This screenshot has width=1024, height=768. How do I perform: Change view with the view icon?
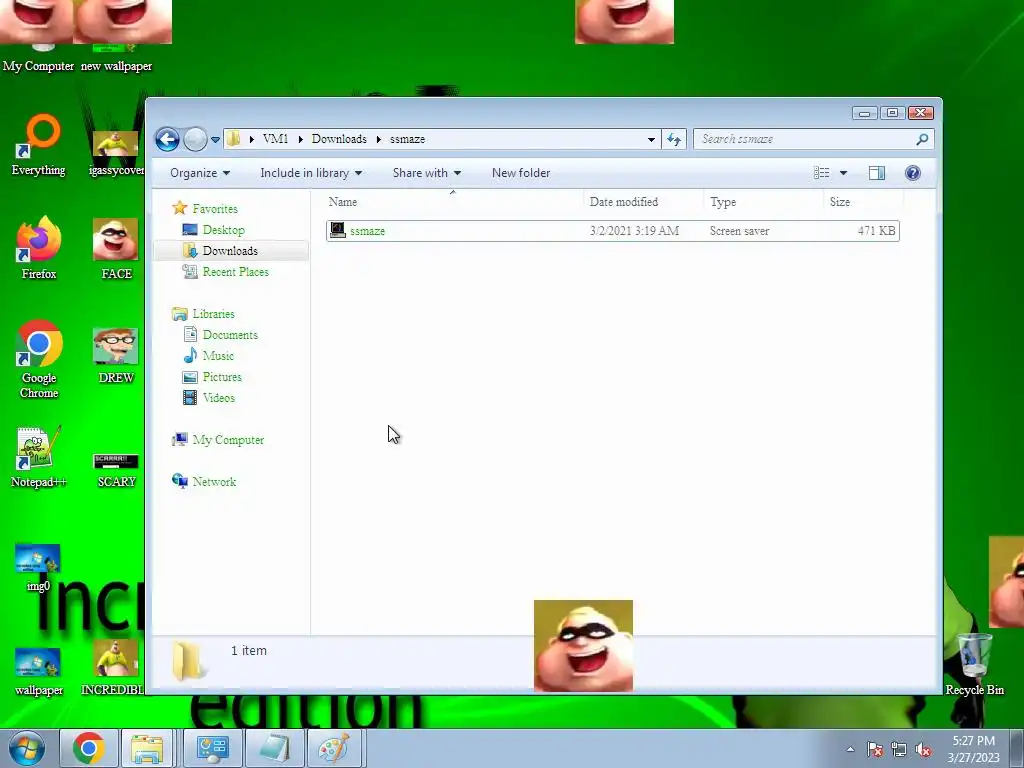click(822, 173)
